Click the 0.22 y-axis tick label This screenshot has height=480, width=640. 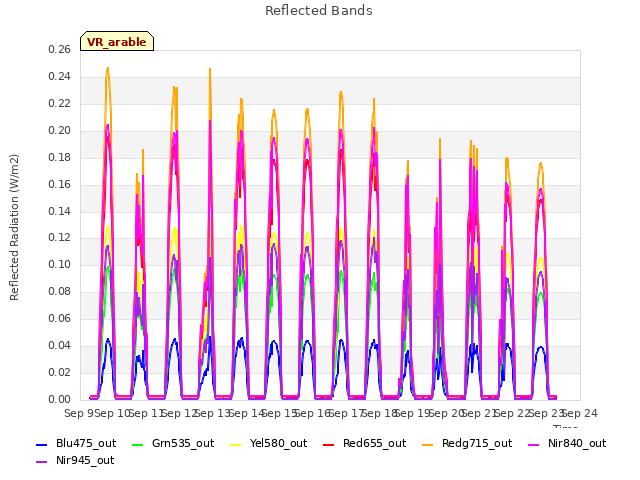[59, 104]
